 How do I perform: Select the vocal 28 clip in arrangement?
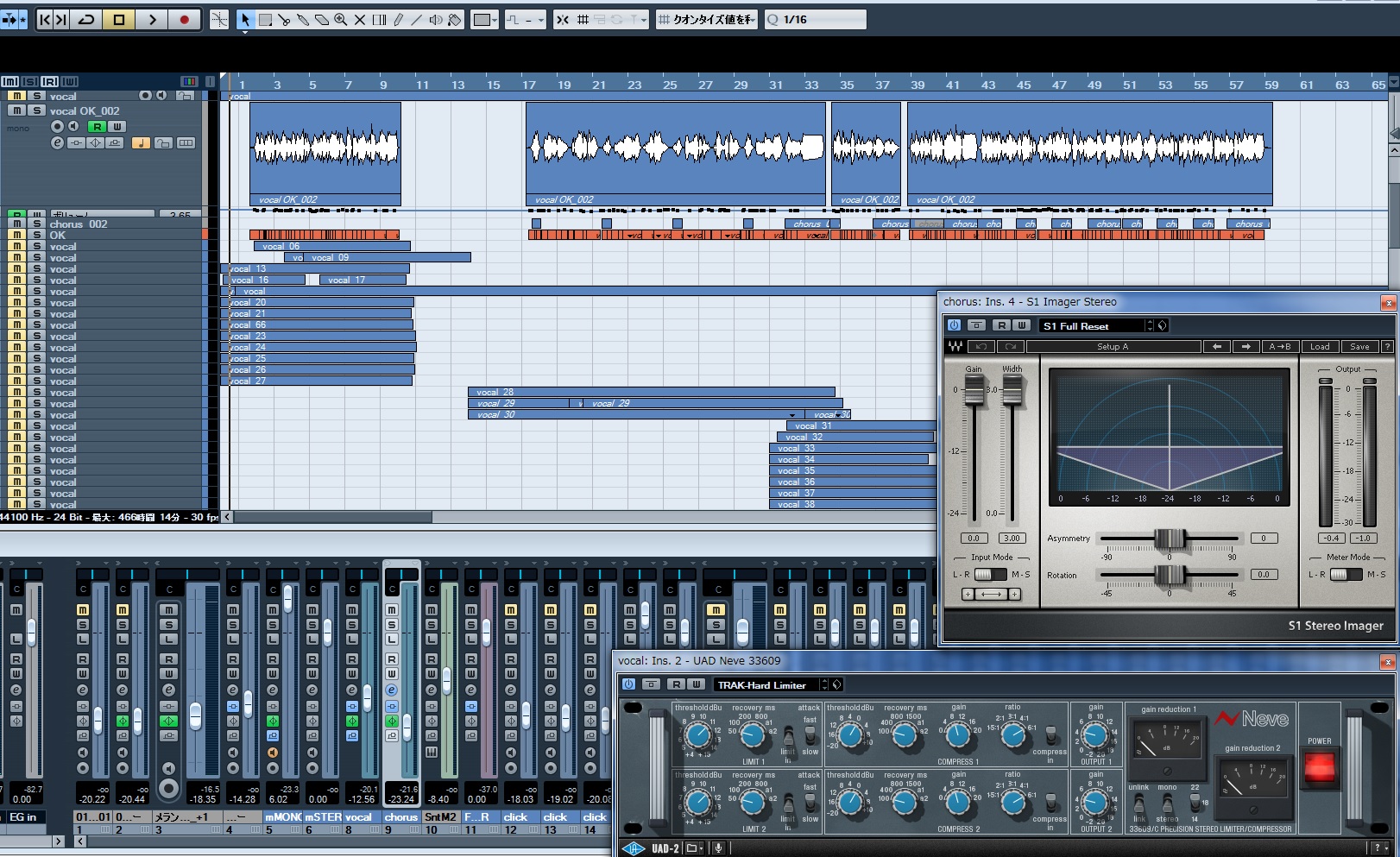coord(652,392)
